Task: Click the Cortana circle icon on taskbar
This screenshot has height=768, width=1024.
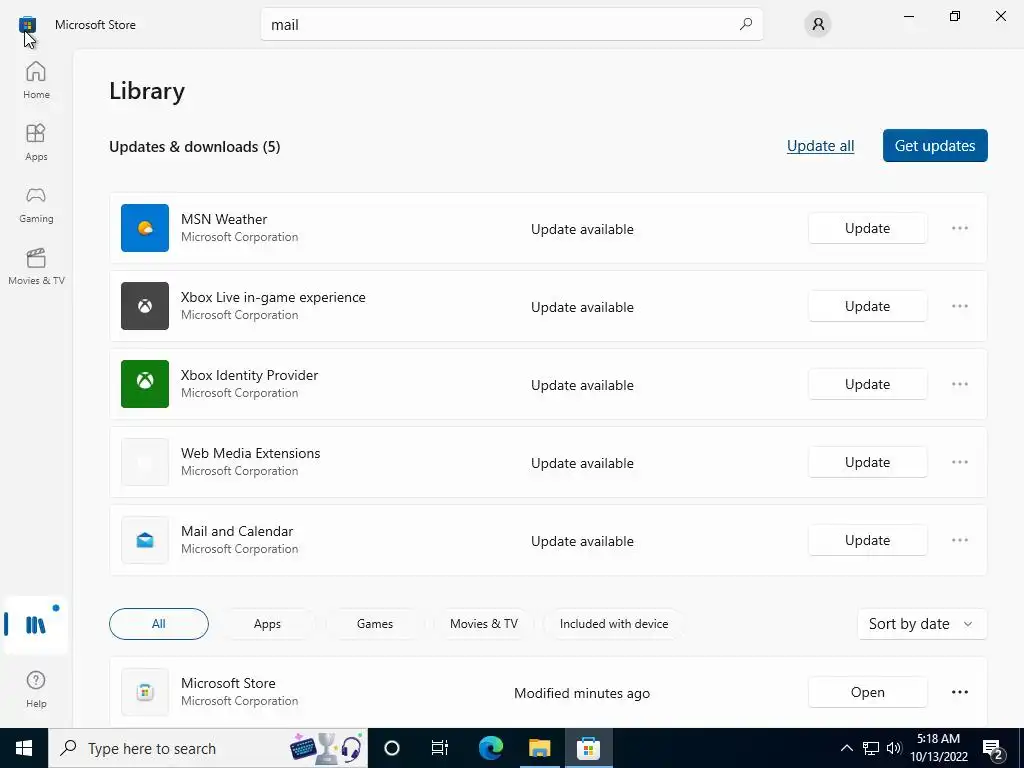Action: point(392,748)
